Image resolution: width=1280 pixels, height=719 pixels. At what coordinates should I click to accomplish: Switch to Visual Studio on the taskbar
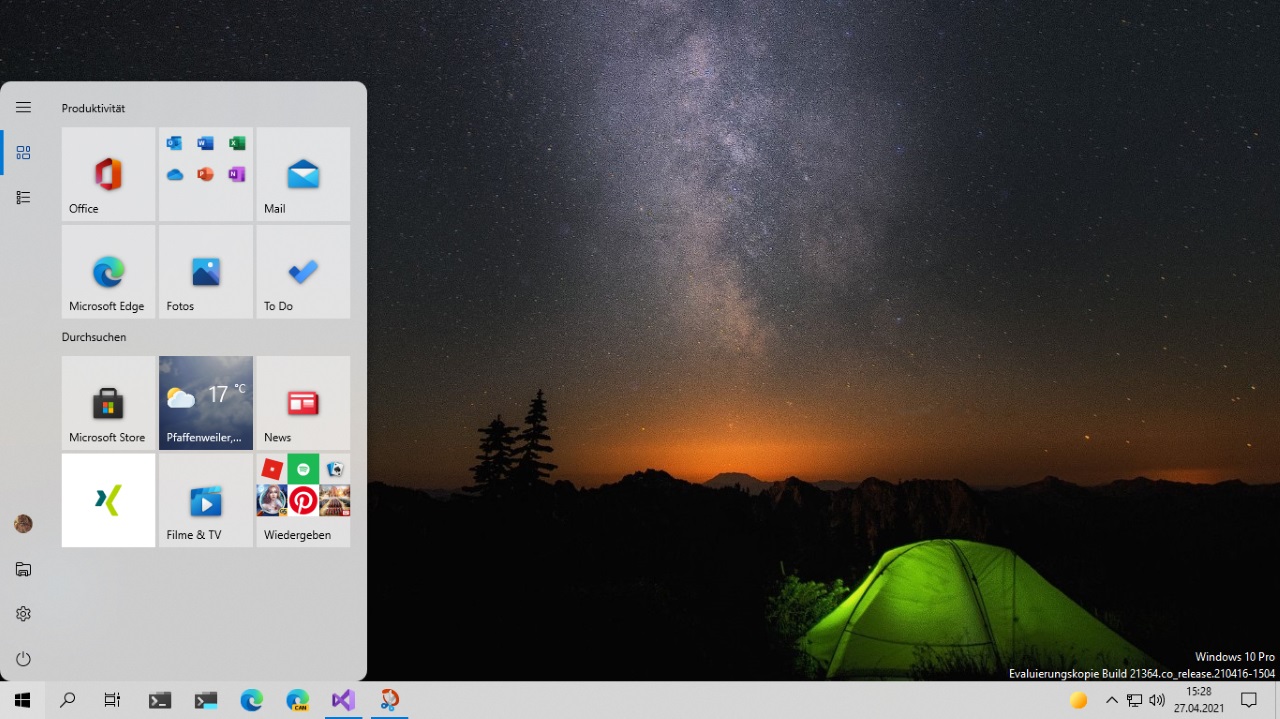(343, 700)
